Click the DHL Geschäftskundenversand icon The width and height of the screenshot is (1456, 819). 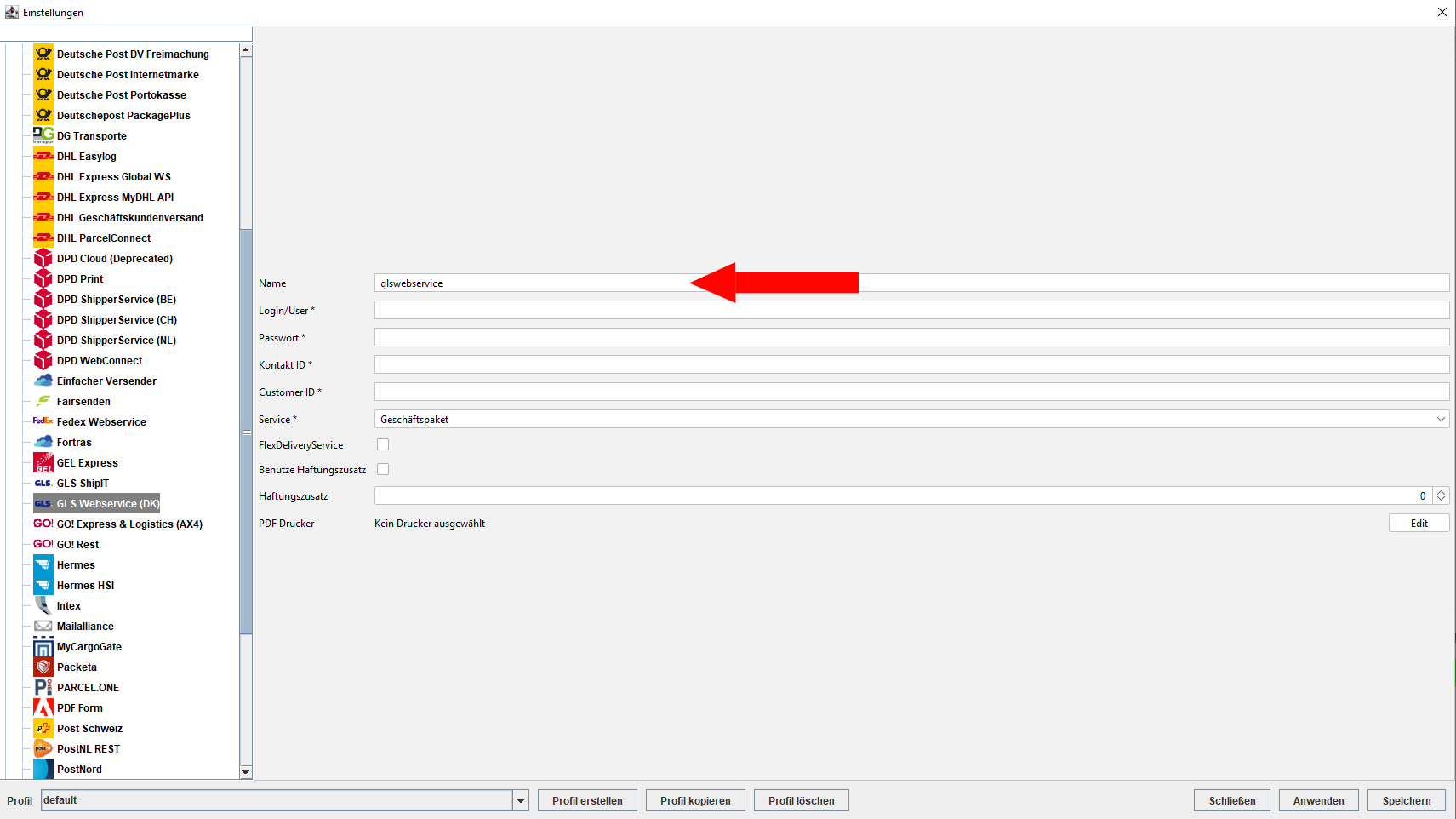[43, 217]
